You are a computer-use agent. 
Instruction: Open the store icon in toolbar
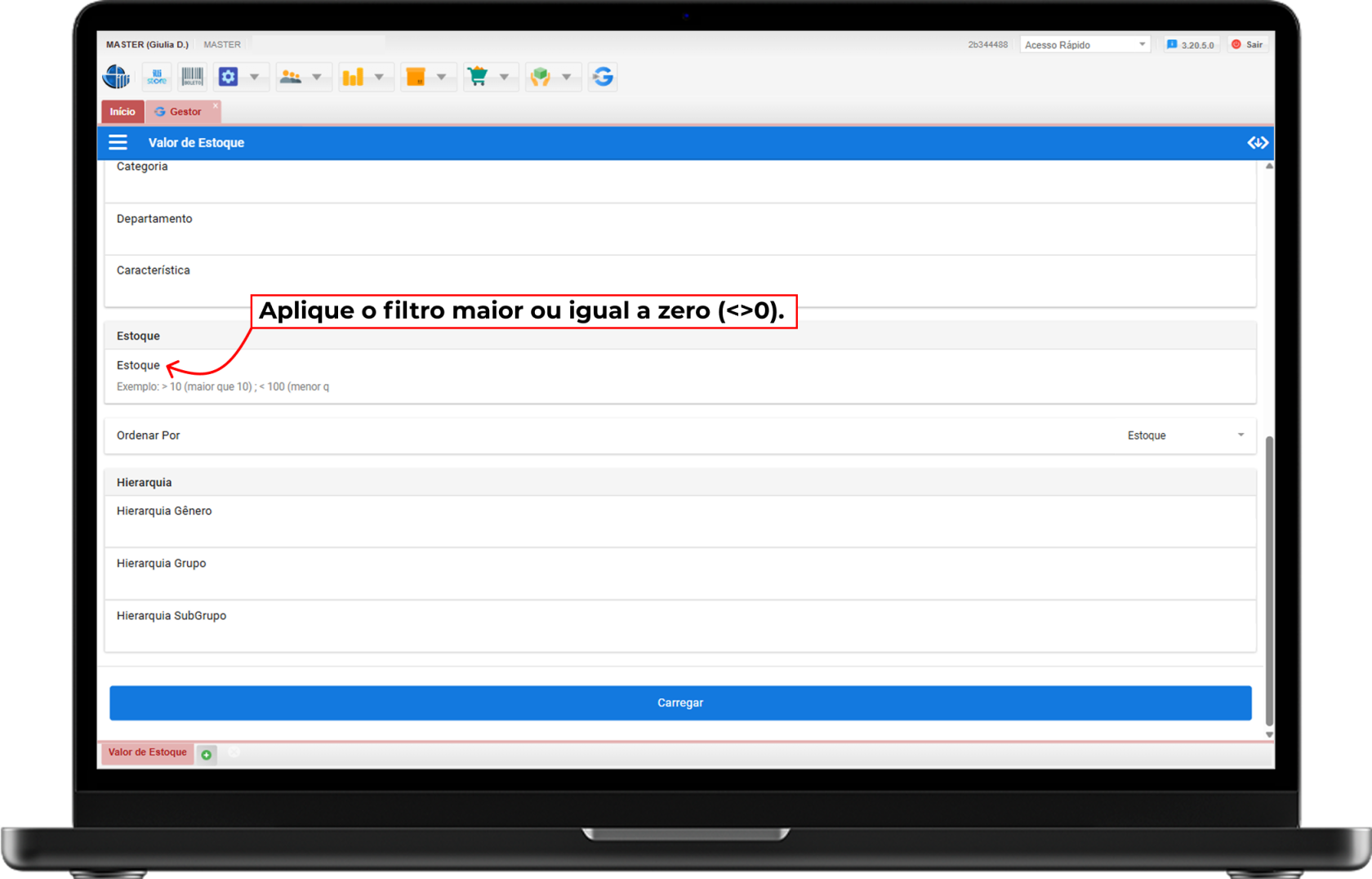coord(156,77)
